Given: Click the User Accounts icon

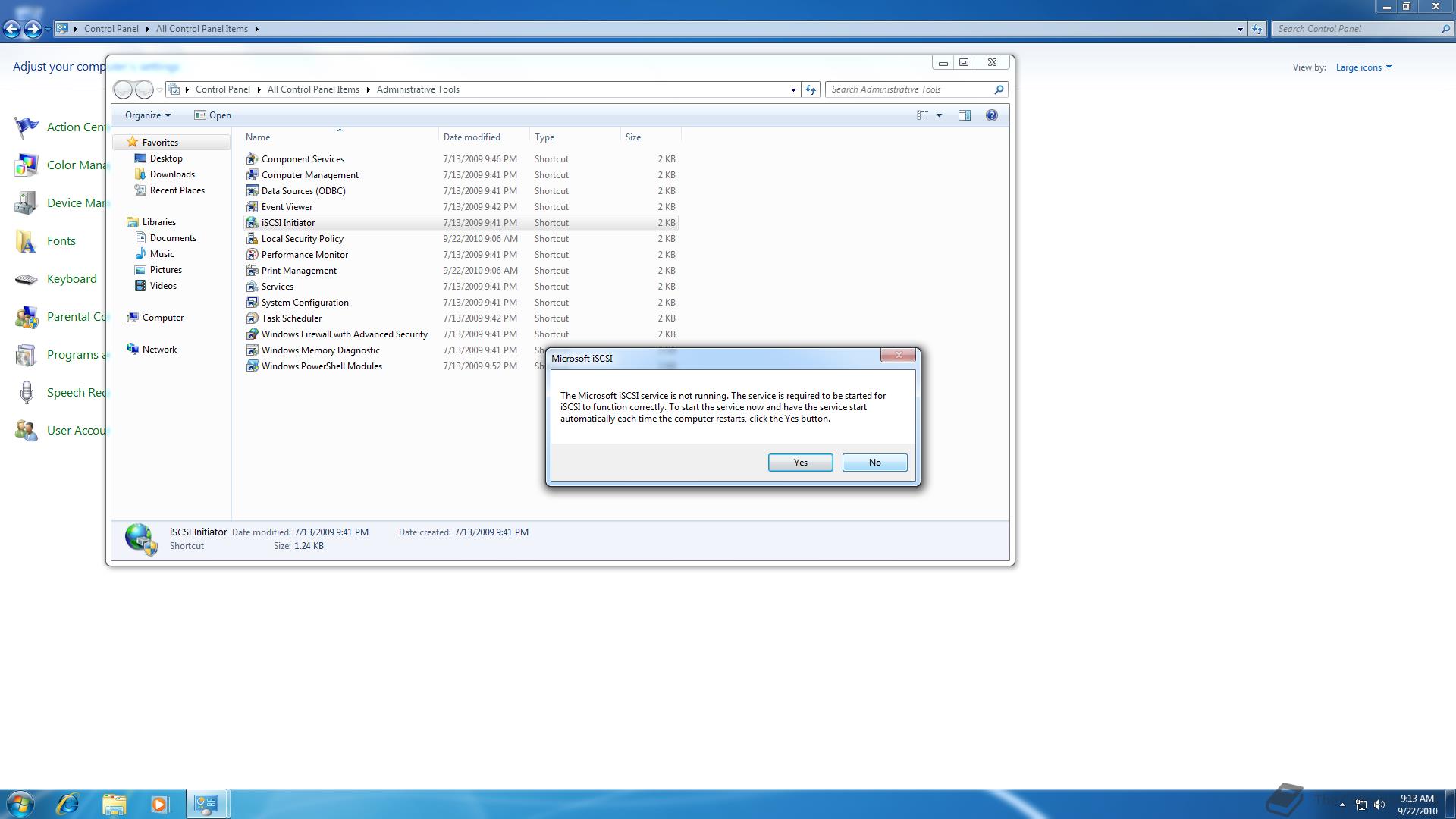Looking at the screenshot, I should pyautogui.click(x=26, y=431).
